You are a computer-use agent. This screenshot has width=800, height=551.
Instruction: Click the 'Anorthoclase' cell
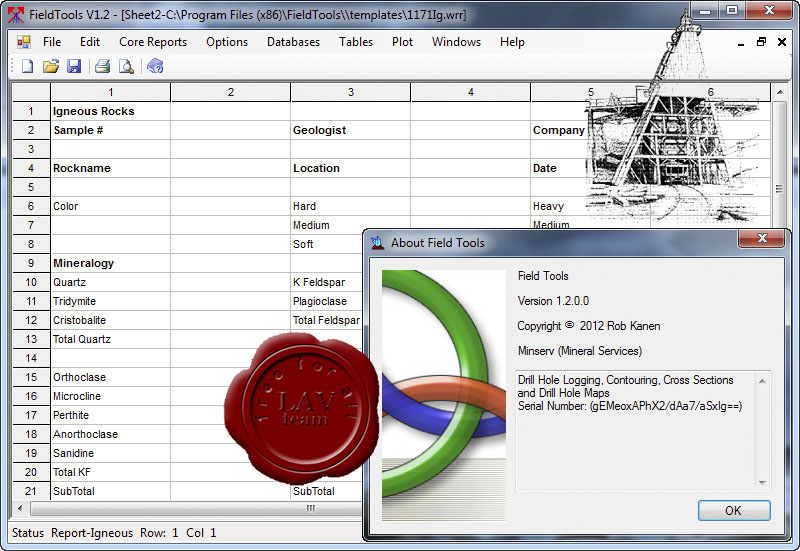tap(111, 434)
